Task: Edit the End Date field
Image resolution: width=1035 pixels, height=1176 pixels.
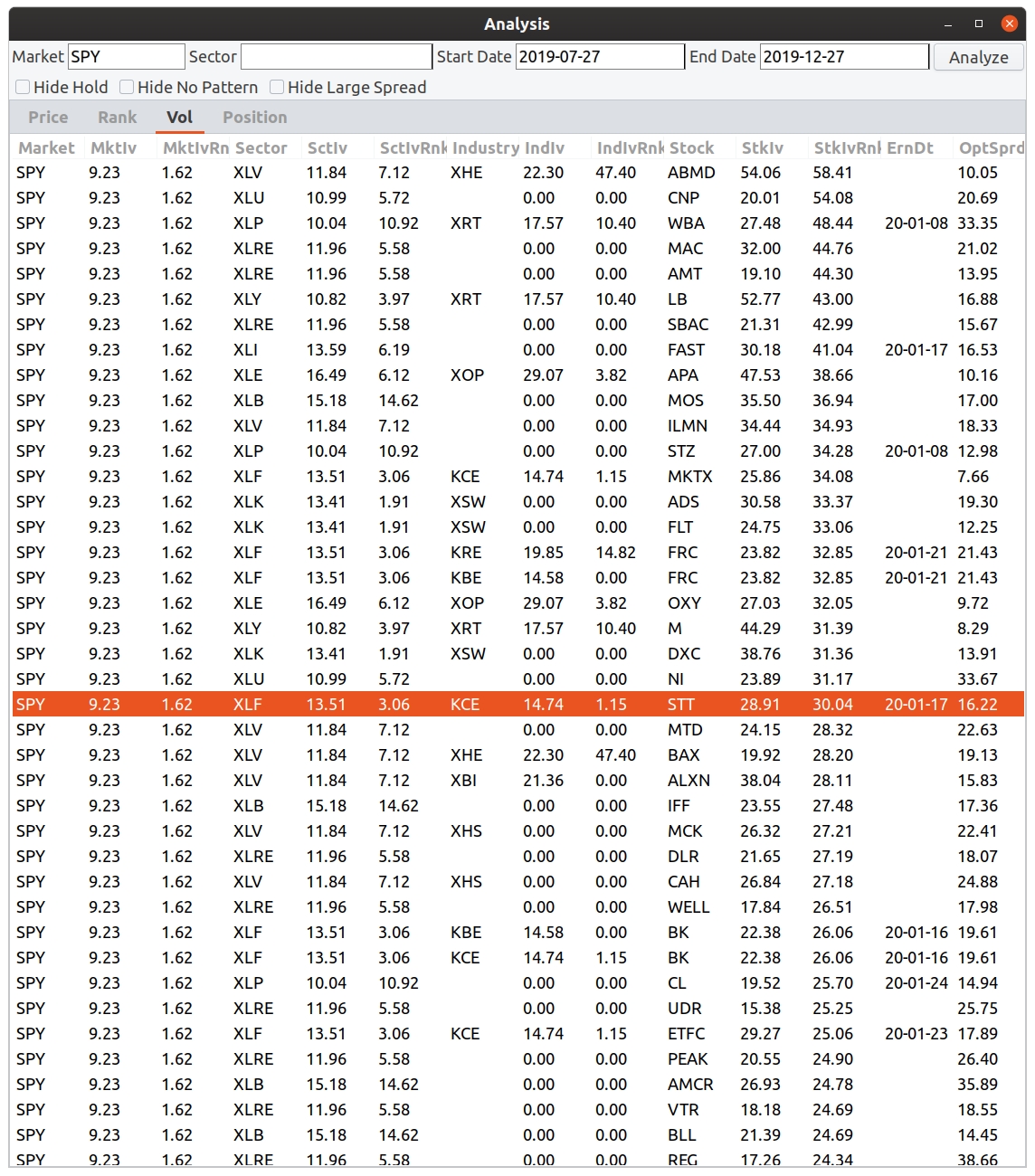Action: point(844,57)
